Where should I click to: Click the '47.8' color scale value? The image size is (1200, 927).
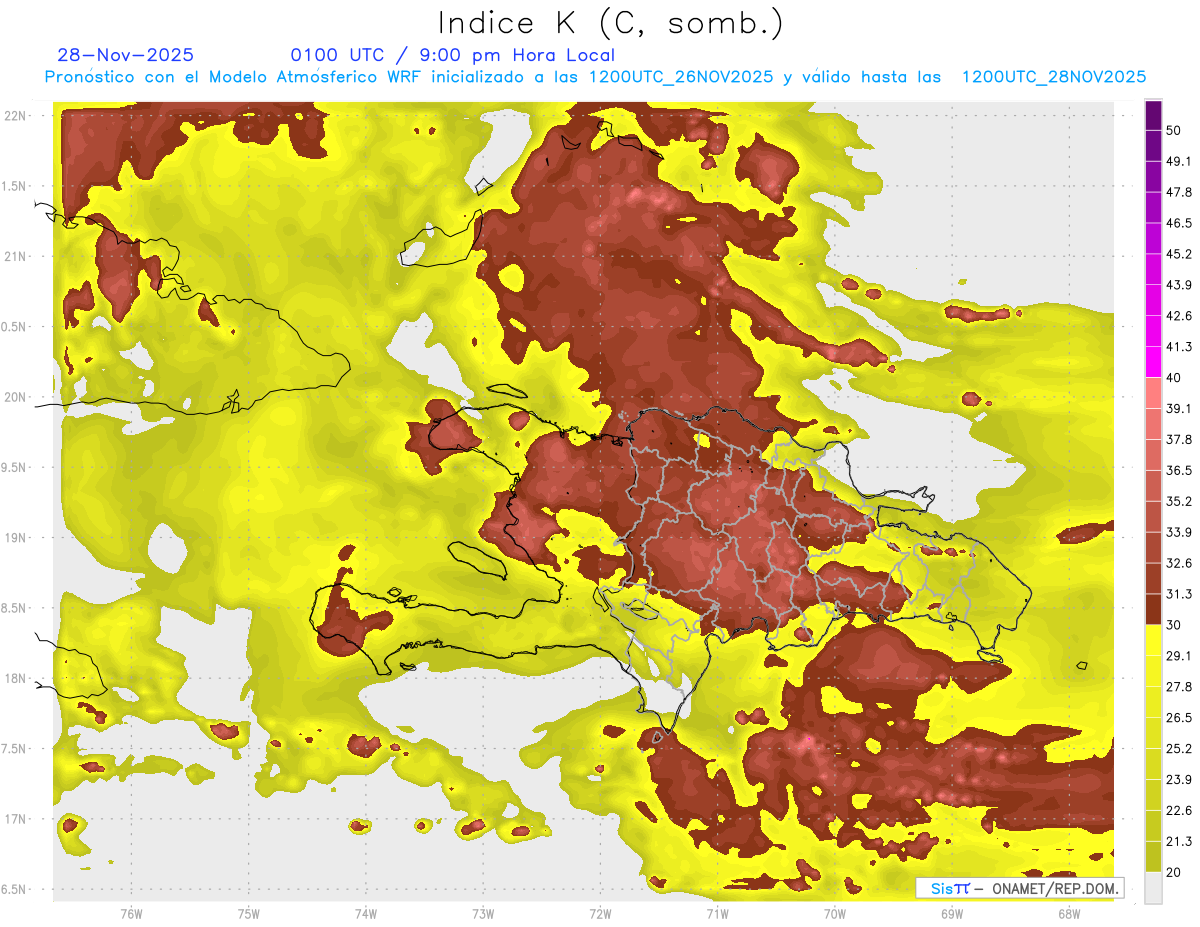(1179, 192)
